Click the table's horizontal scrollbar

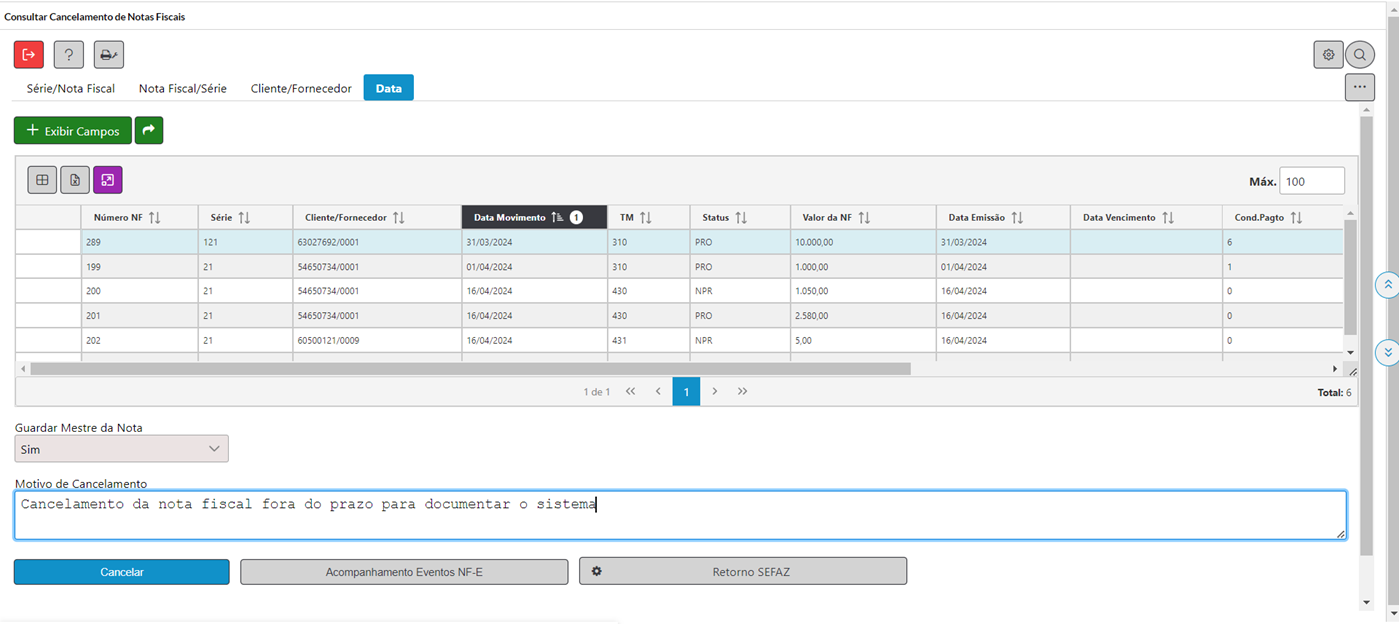470,369
